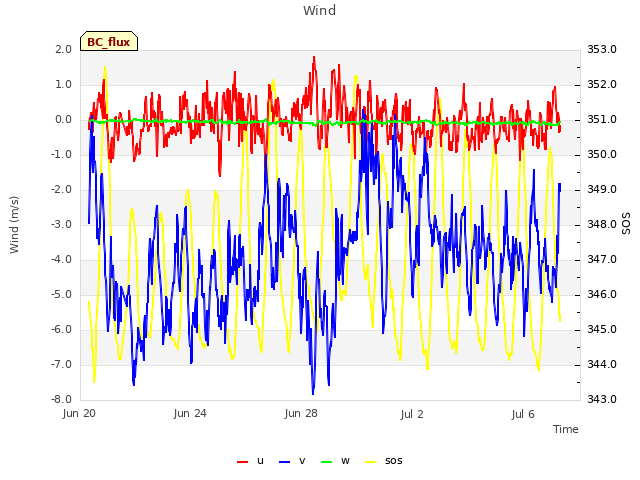Click the 348.0 right axis value
This screenshot has height=480, width=640.
(602, 224)
